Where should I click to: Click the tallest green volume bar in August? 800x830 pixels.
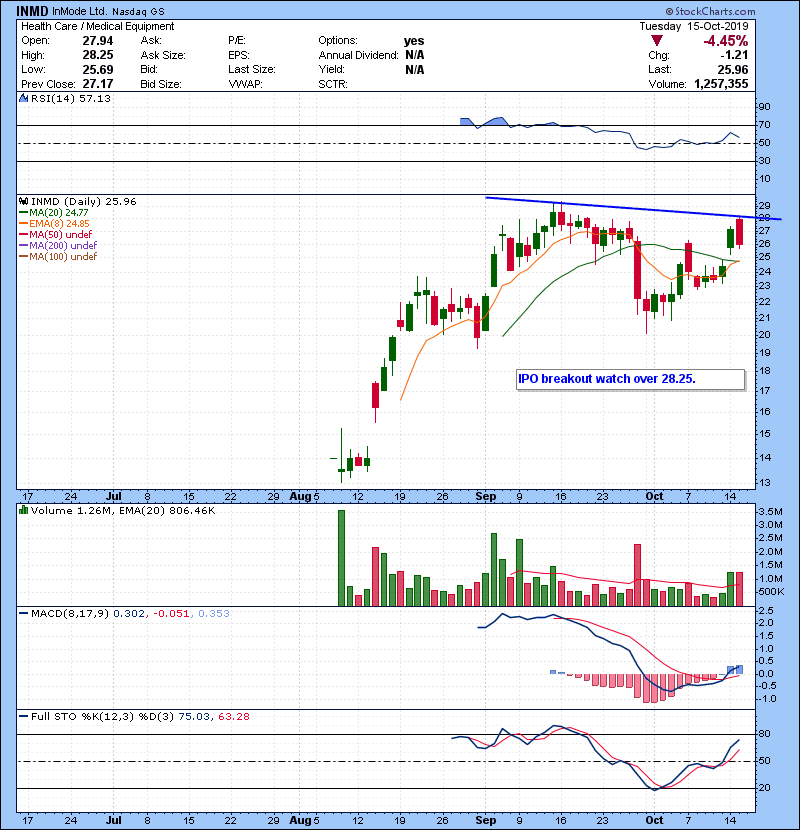[x=341, y=558]
